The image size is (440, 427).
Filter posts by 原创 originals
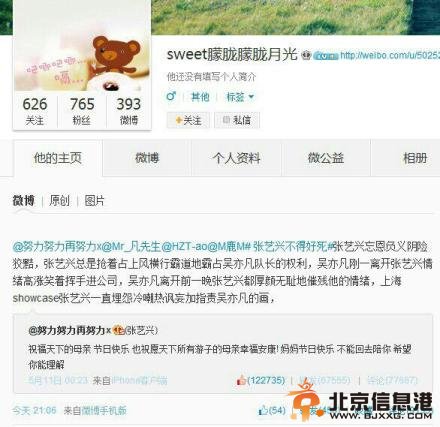(x=59, y=201)
